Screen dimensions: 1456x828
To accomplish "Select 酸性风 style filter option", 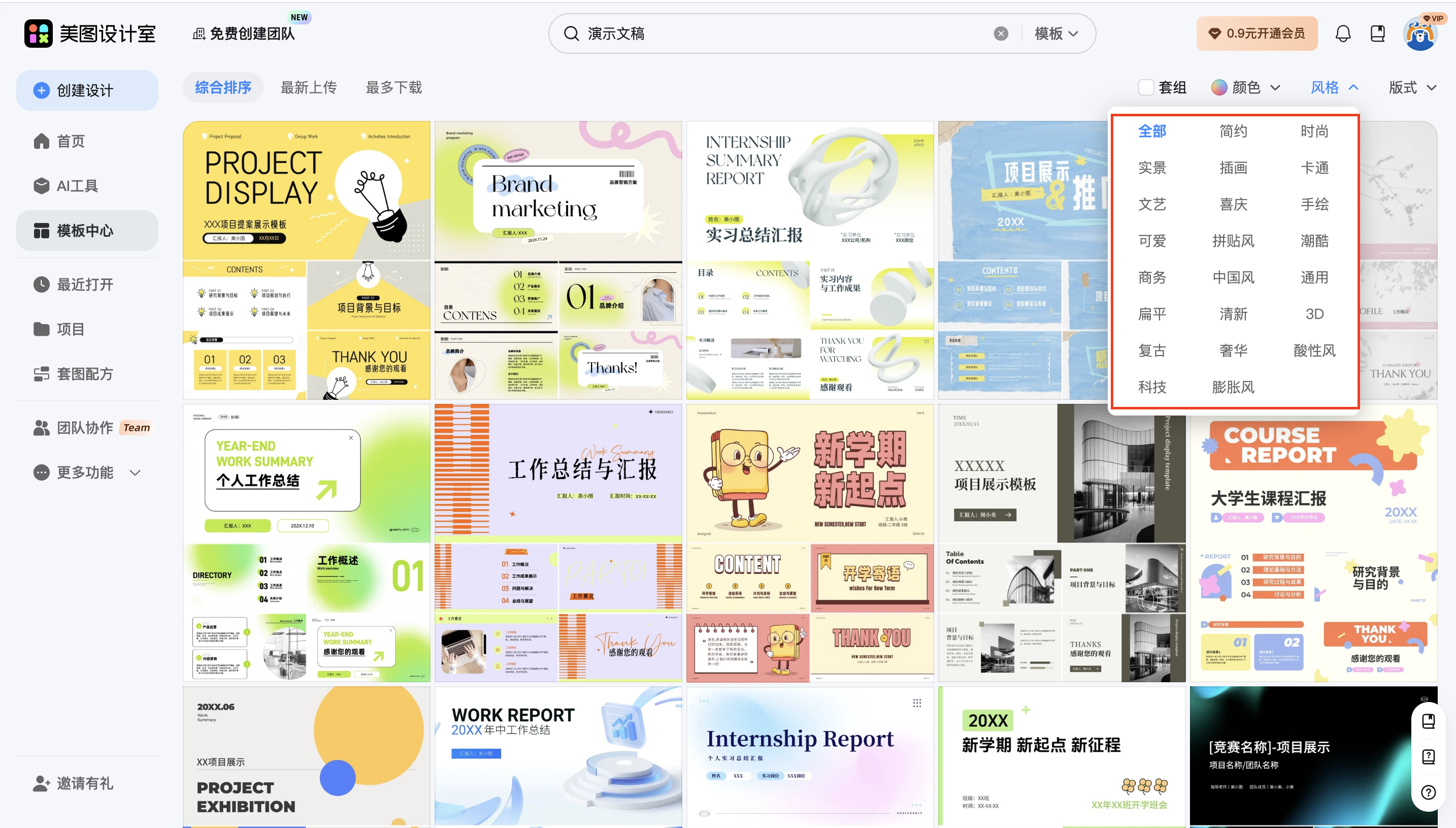I will point(1314,351).
